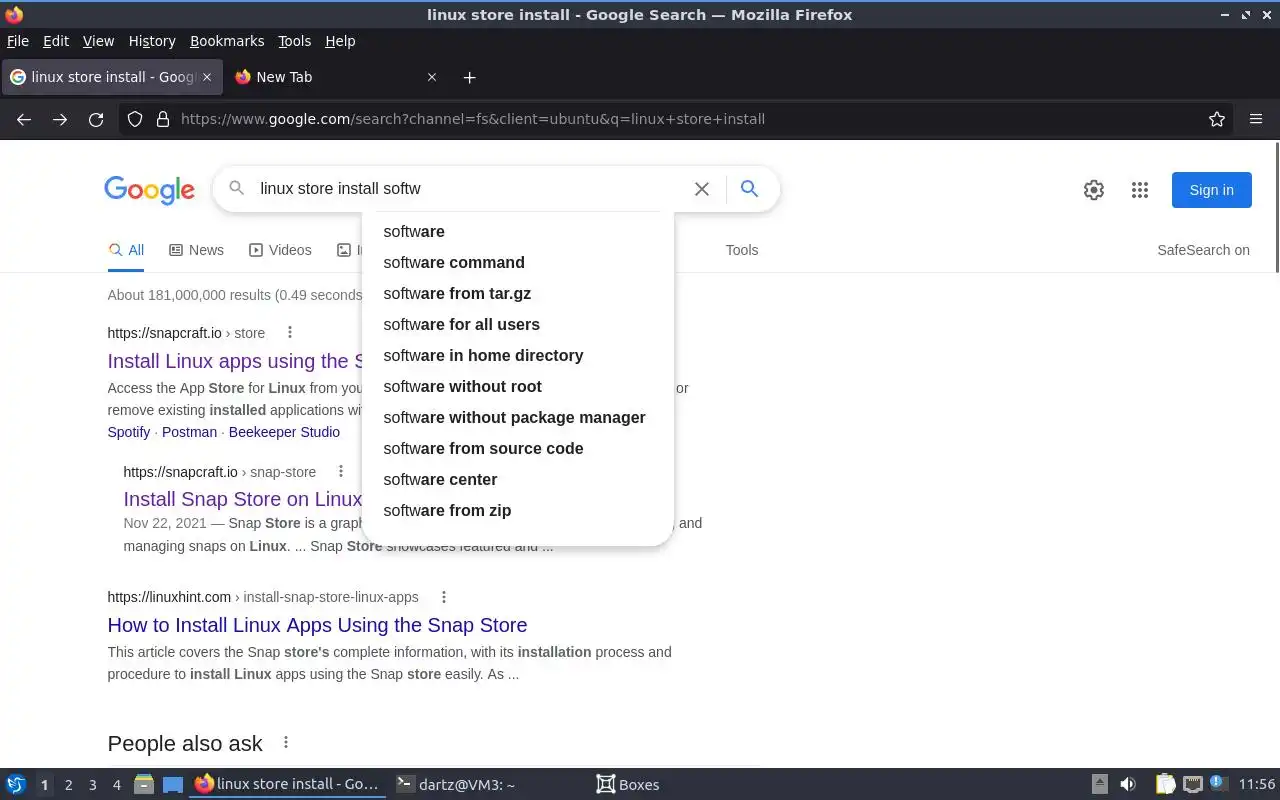Screen dimensions: 1280x800
Task: Choose suggestion "software without package manager"
Action: [518, 417]
